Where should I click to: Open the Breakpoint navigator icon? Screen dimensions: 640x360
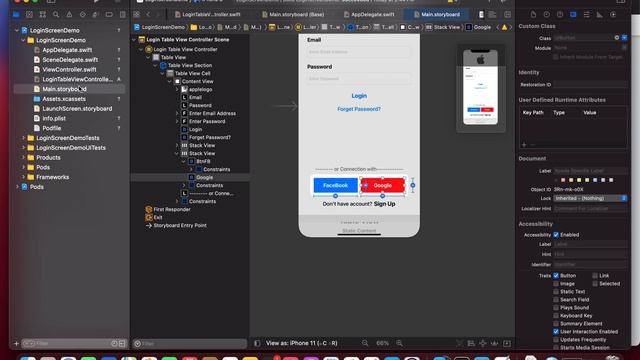point(109,15)
